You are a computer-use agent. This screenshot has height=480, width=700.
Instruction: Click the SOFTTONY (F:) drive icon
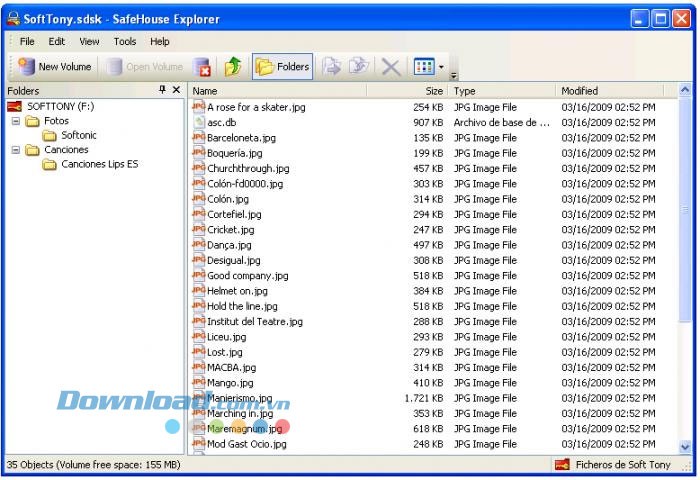click(15, 106)
